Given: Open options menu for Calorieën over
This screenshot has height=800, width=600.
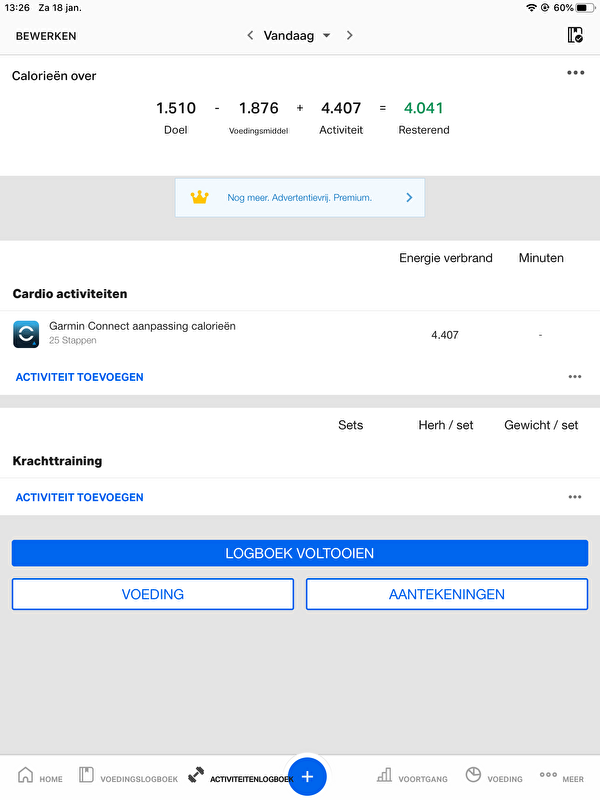Looking at the screenshot, I should click(x=576, y=73).
